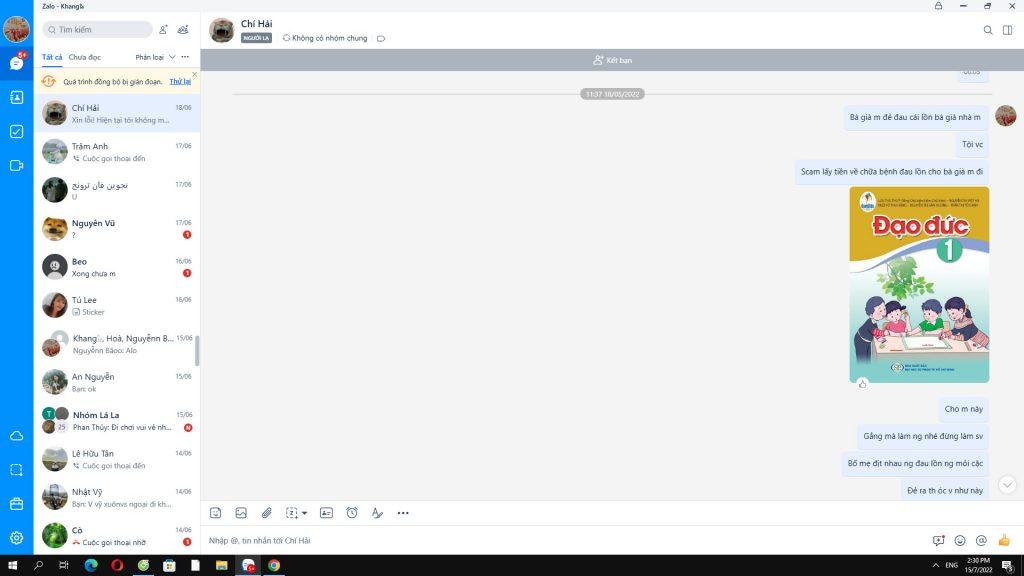Send a thumbs up quick reaction
The image size is (1024, 576).
[x=1004, y=540]
